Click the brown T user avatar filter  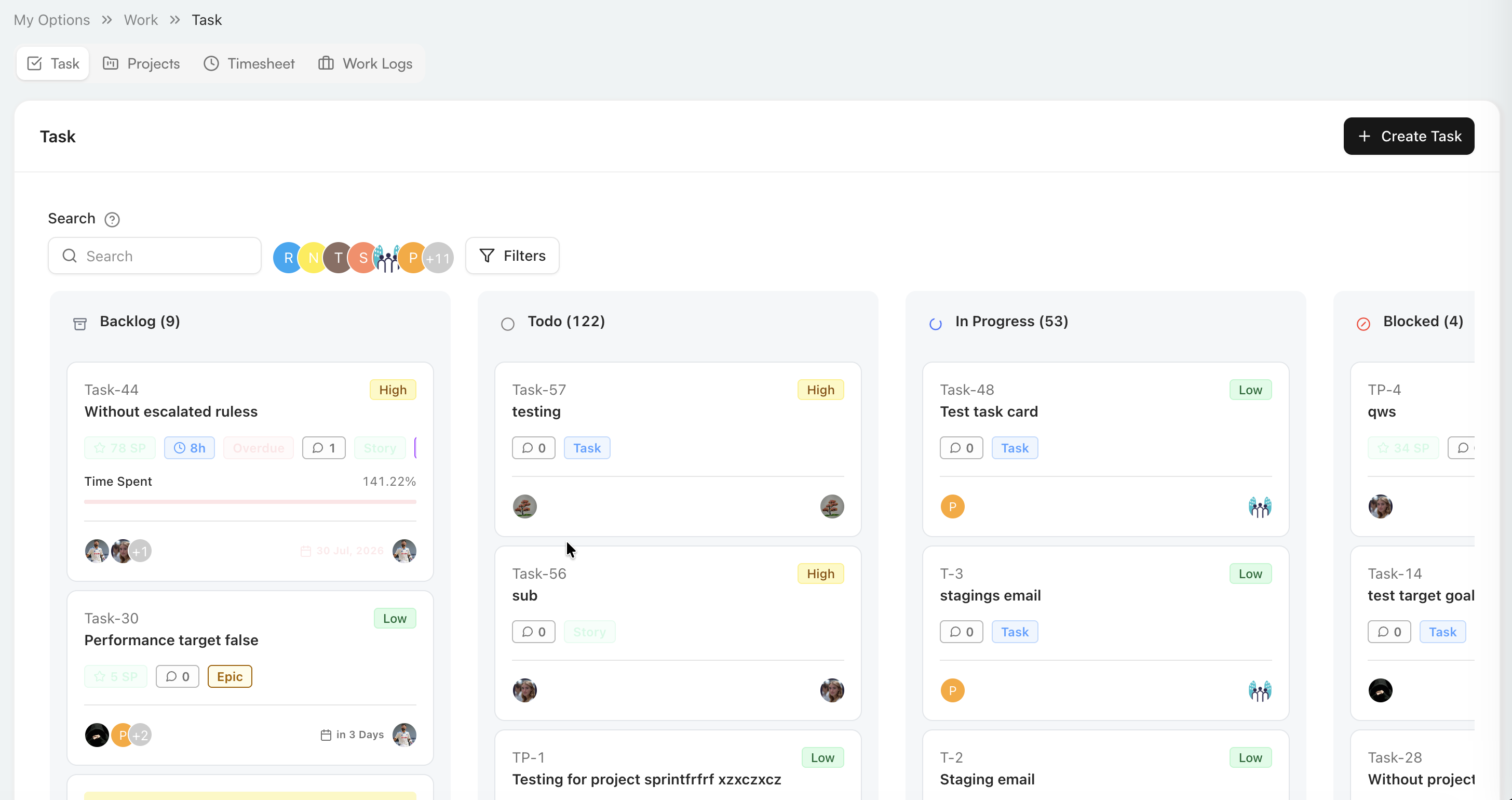point(338,257)
